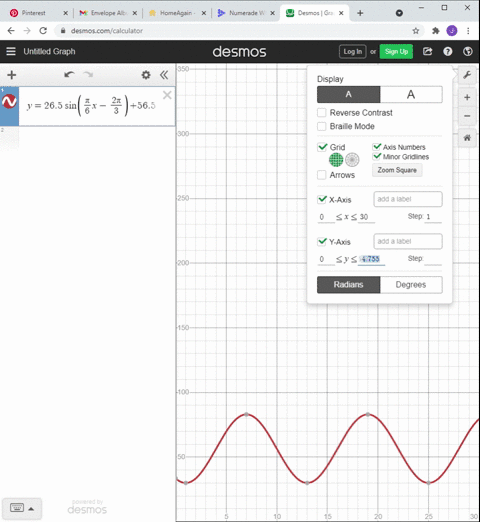480x522 pixels.
Task: Toggle the Braille Mode checkbox
Action: [322, 126]
